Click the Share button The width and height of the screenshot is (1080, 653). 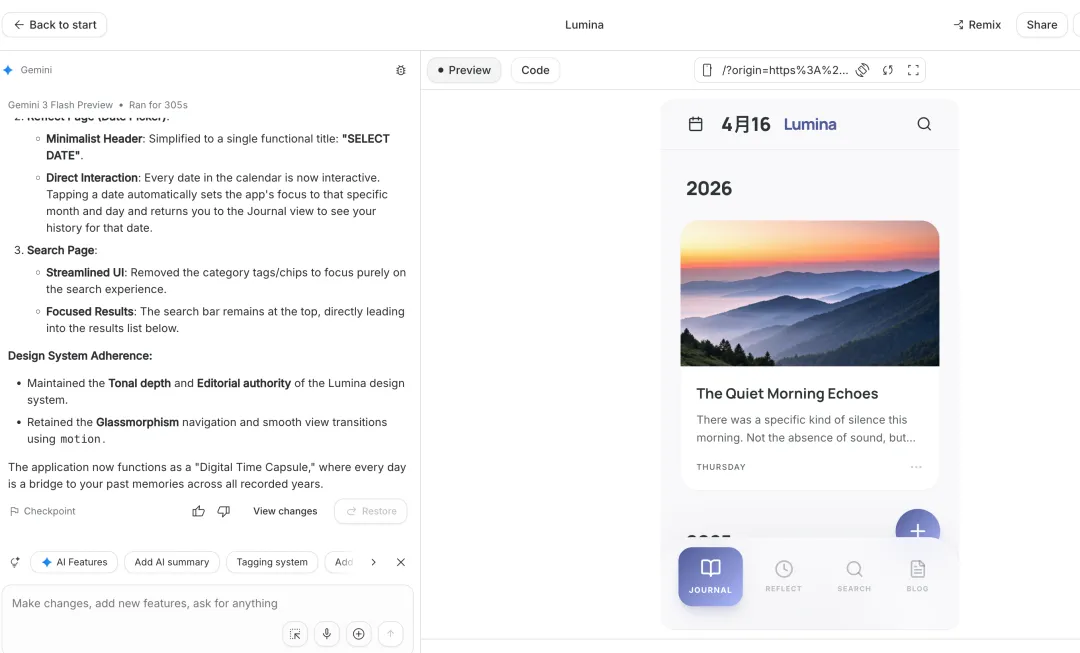pos(1041,25)
